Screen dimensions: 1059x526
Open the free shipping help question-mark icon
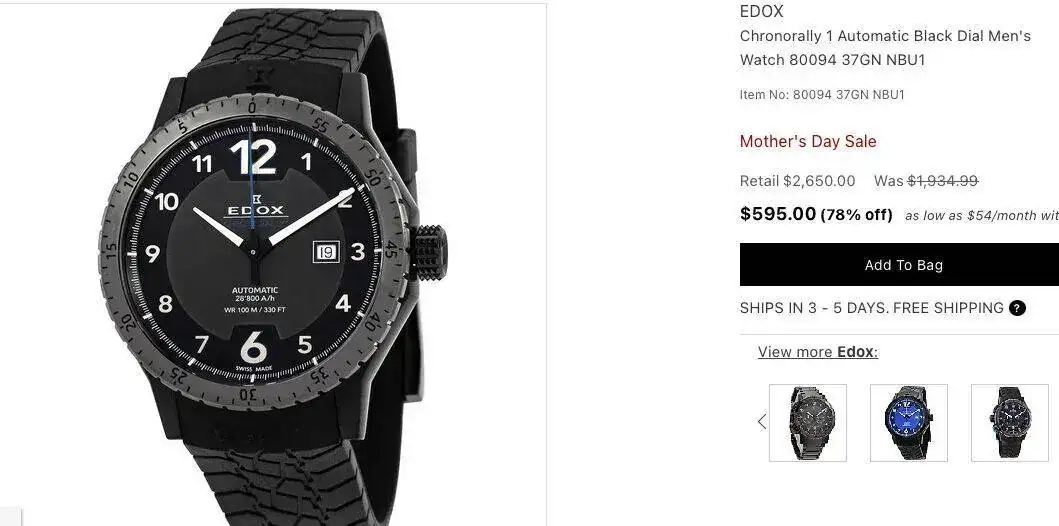[x=1017, y=309]
